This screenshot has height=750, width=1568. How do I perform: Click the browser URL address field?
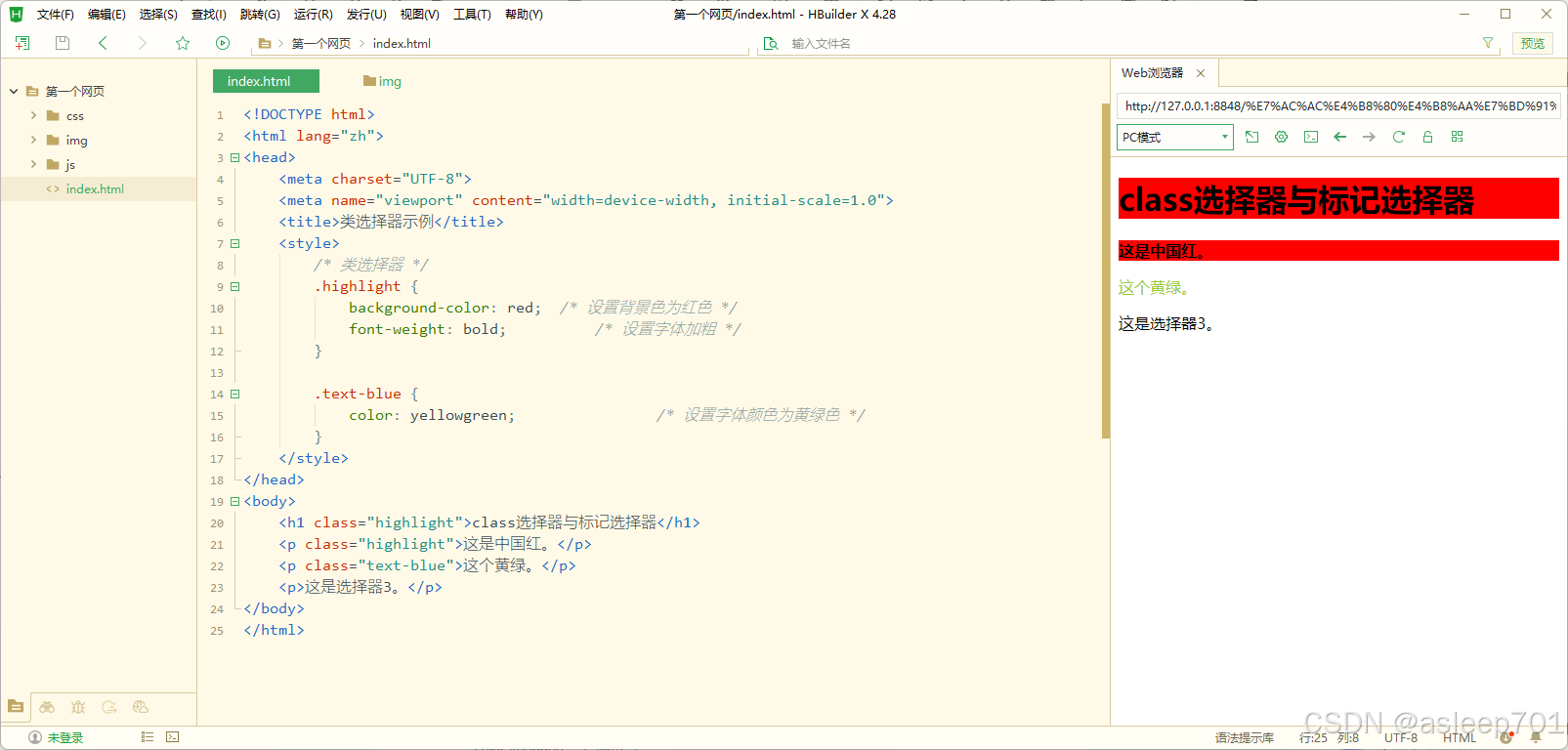(x=1338, y=105)
